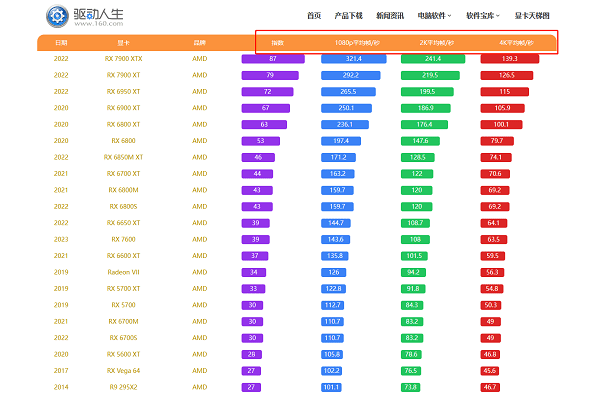This screenshot has width=600, height=398.
Task: Expand the 电脑软件 dropdown menu
Action: (x=434, y=16)
